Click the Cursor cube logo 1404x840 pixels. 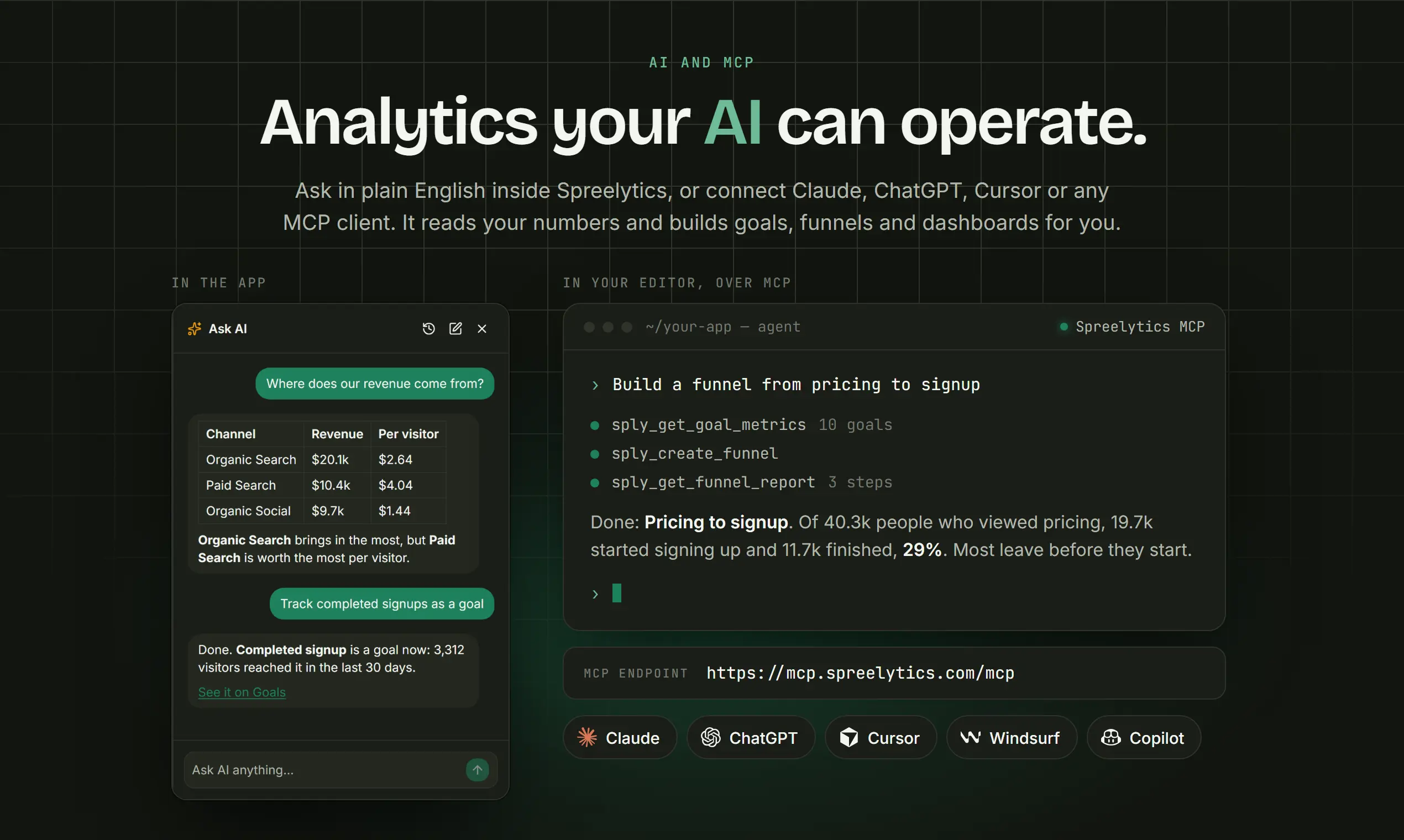[848, 737]
